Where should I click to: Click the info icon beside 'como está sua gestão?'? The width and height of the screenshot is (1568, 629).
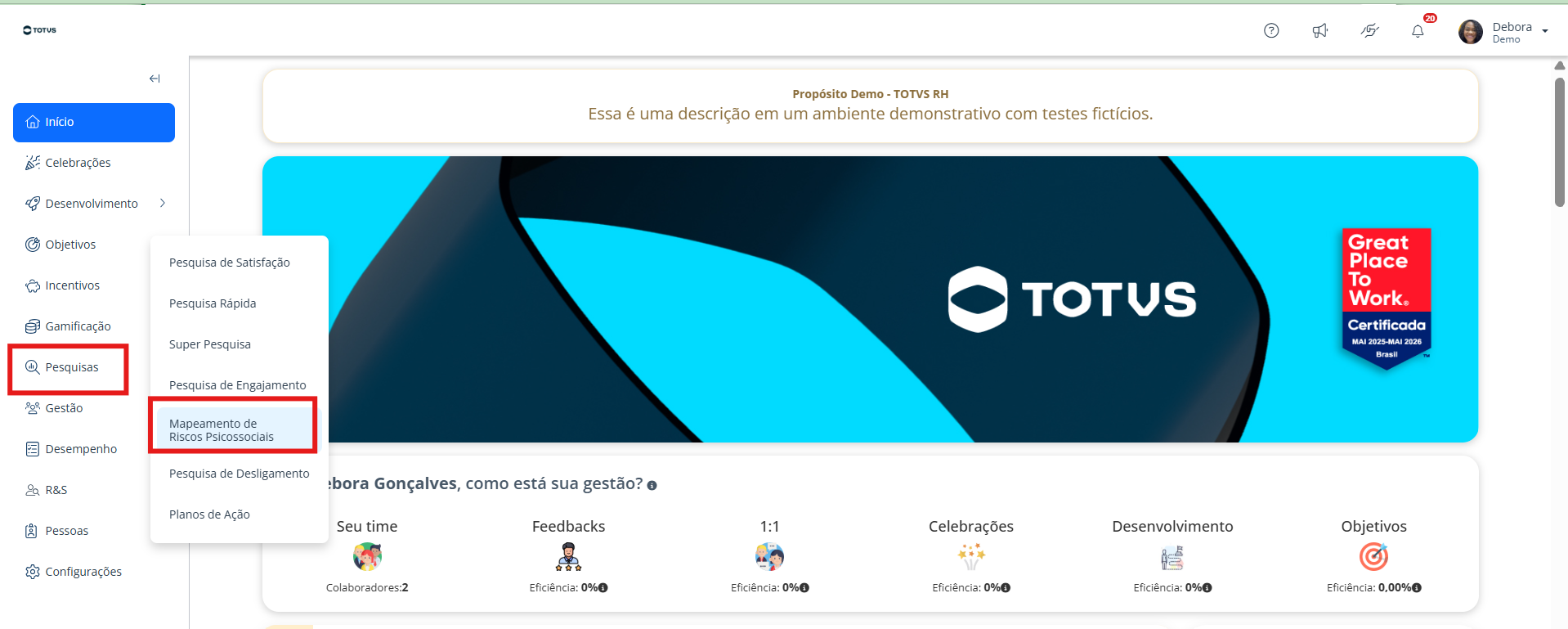pyautogui.click(x=652, y=485)
